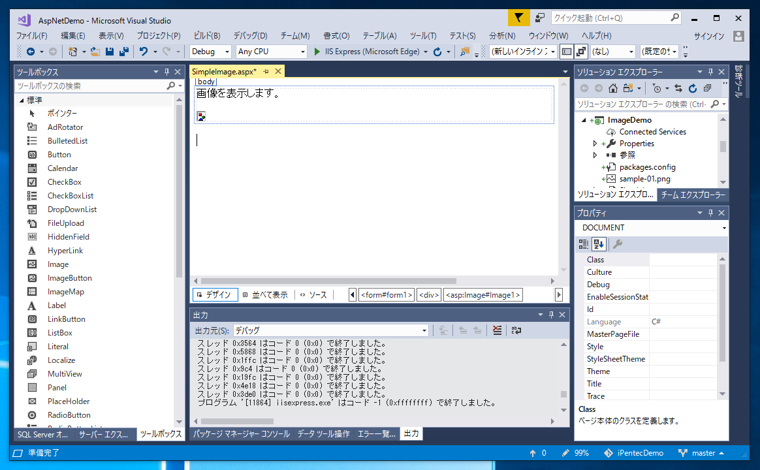Viewport: 760px width, 470px height.
Task: Click the デザイン view button
Action: click(x=215, y=295)
